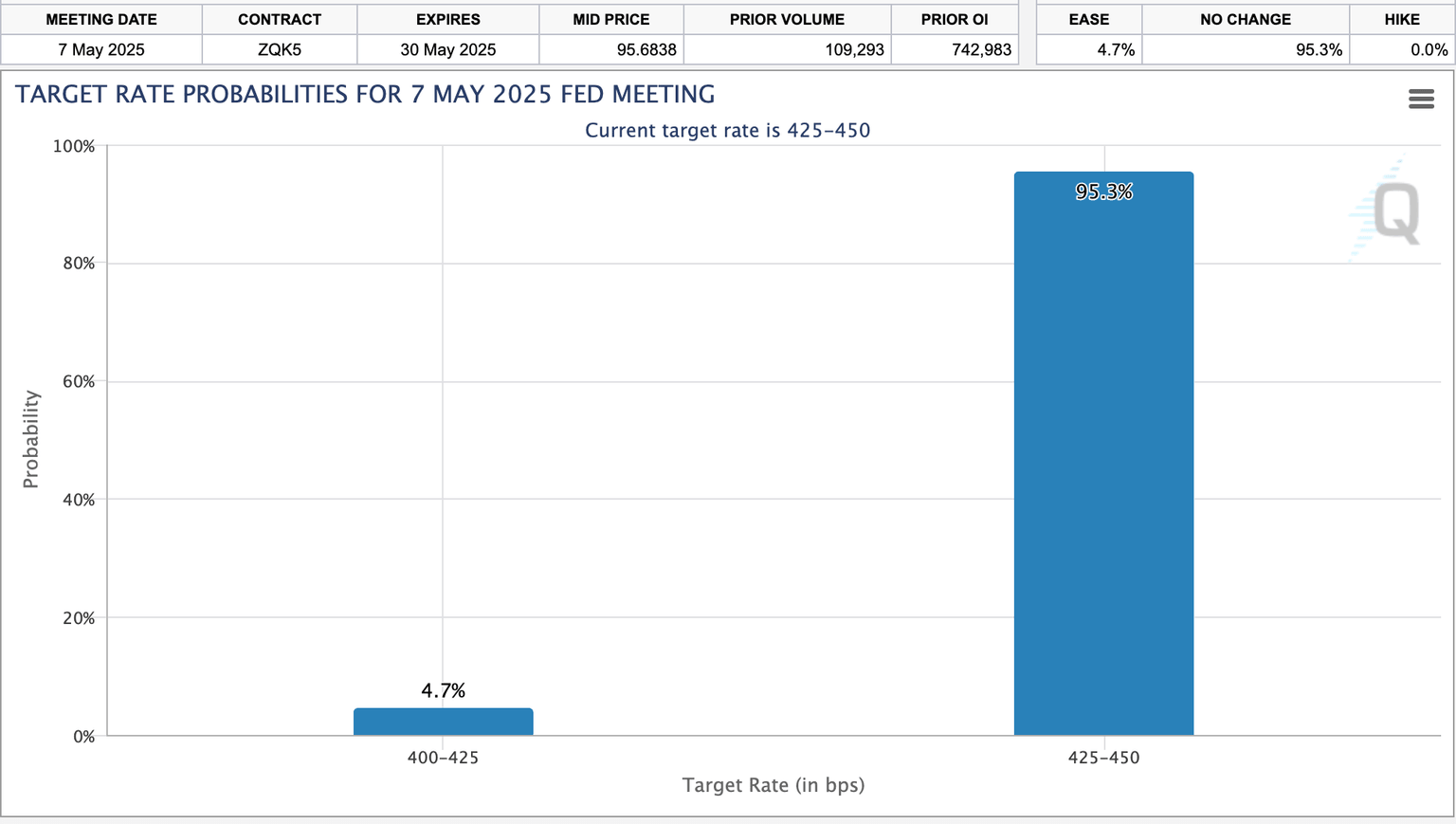Screen dimensions: 1456x824
Task: Click the ZQK5 contract cell
Action: click(279, 49)
